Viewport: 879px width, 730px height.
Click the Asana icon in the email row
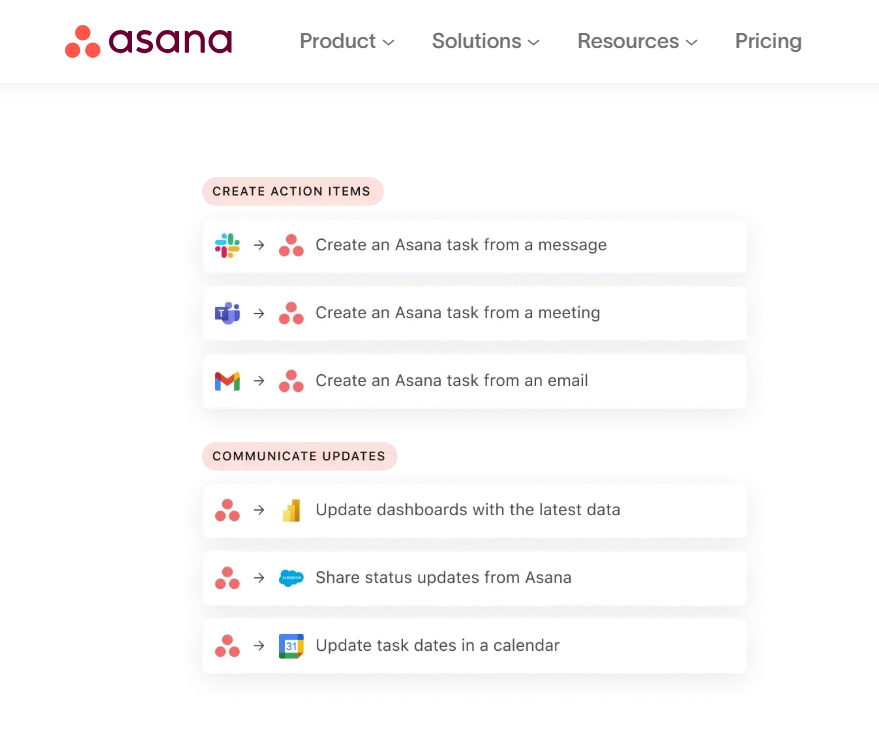pyautogui.click(x=291, y=381)
